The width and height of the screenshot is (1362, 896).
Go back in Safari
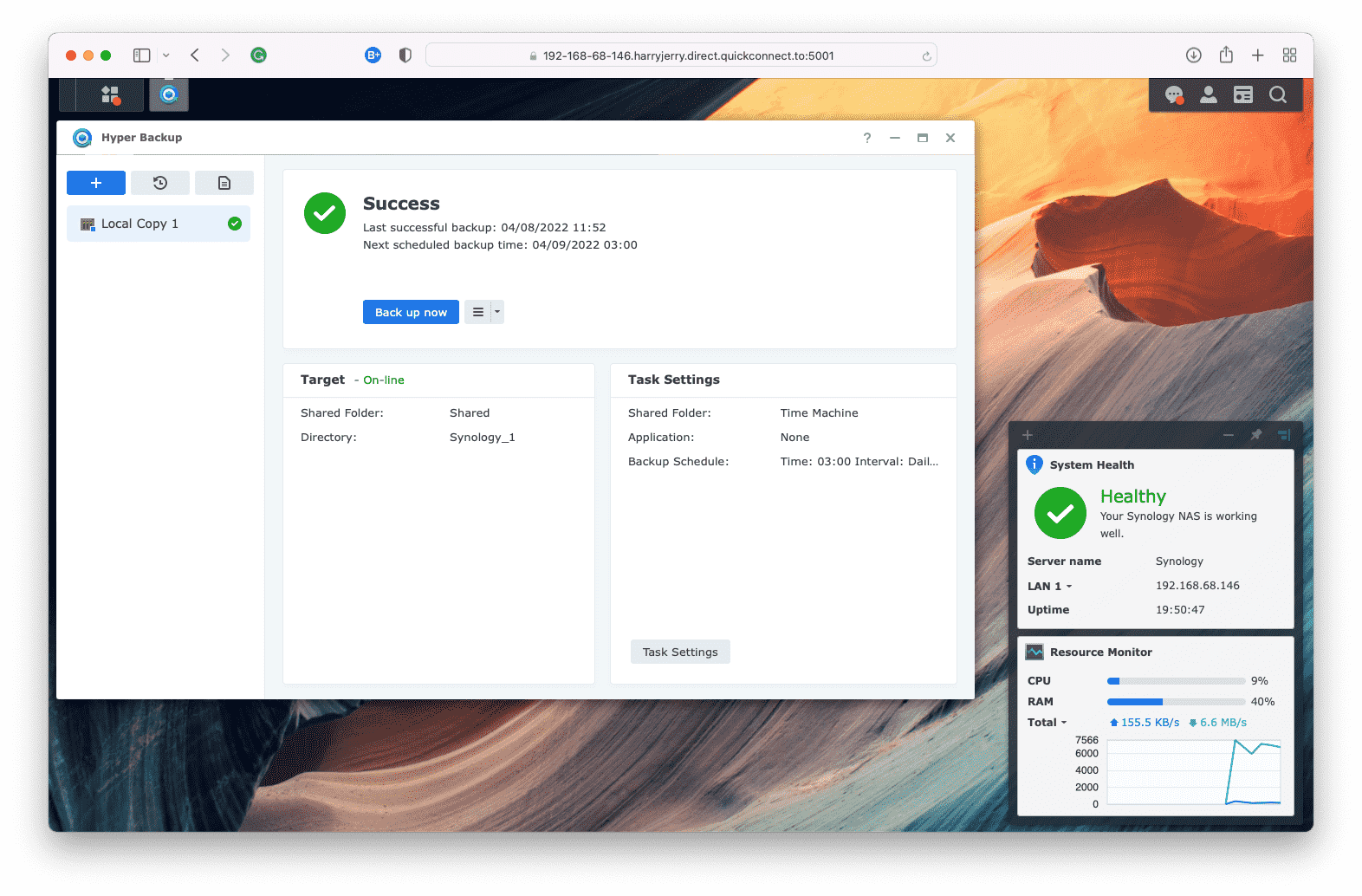[x=195, y=55]
